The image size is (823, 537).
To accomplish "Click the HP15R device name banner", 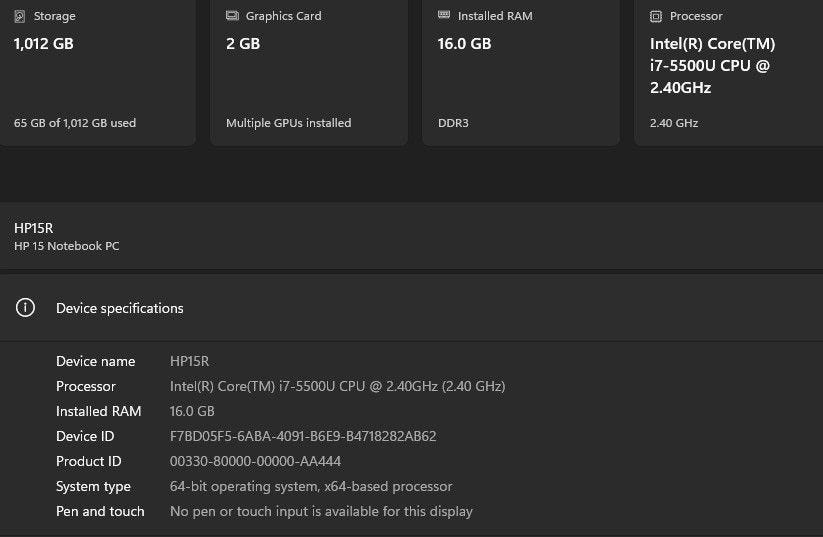I will pyautogui.click(x=34, y=228).
